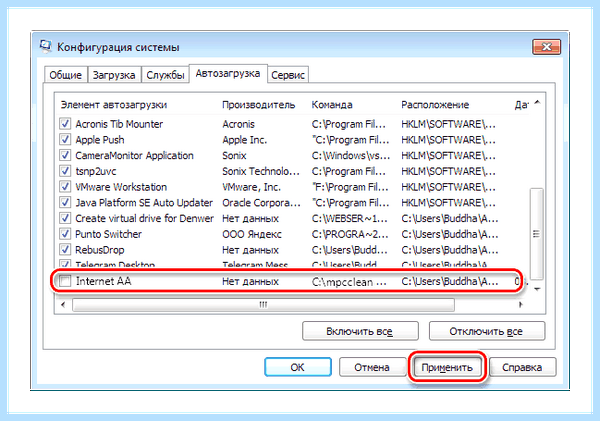
Task: Enable the Internet AA checkbox
Action: click(x=65, y=281)
